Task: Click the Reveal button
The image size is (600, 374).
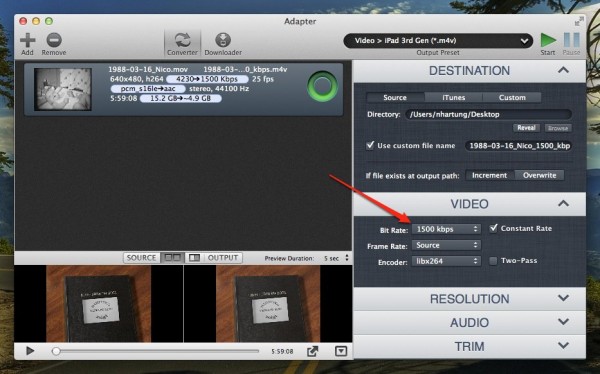Action: [526, 128]
